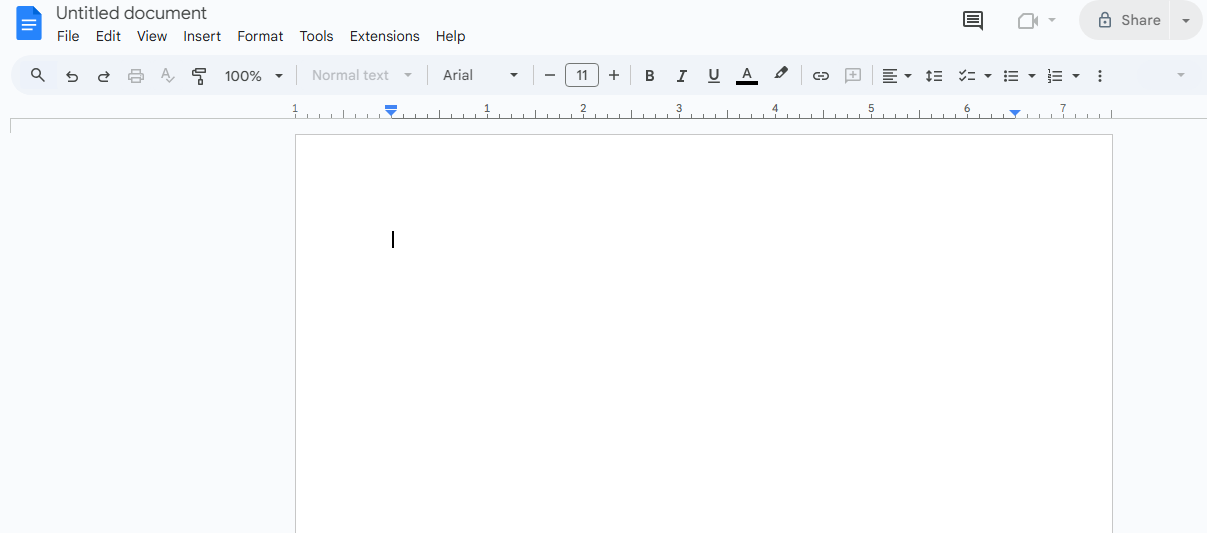1207x533 pixels.
Task: Redo the last undone action
Action: click(103, 76)
